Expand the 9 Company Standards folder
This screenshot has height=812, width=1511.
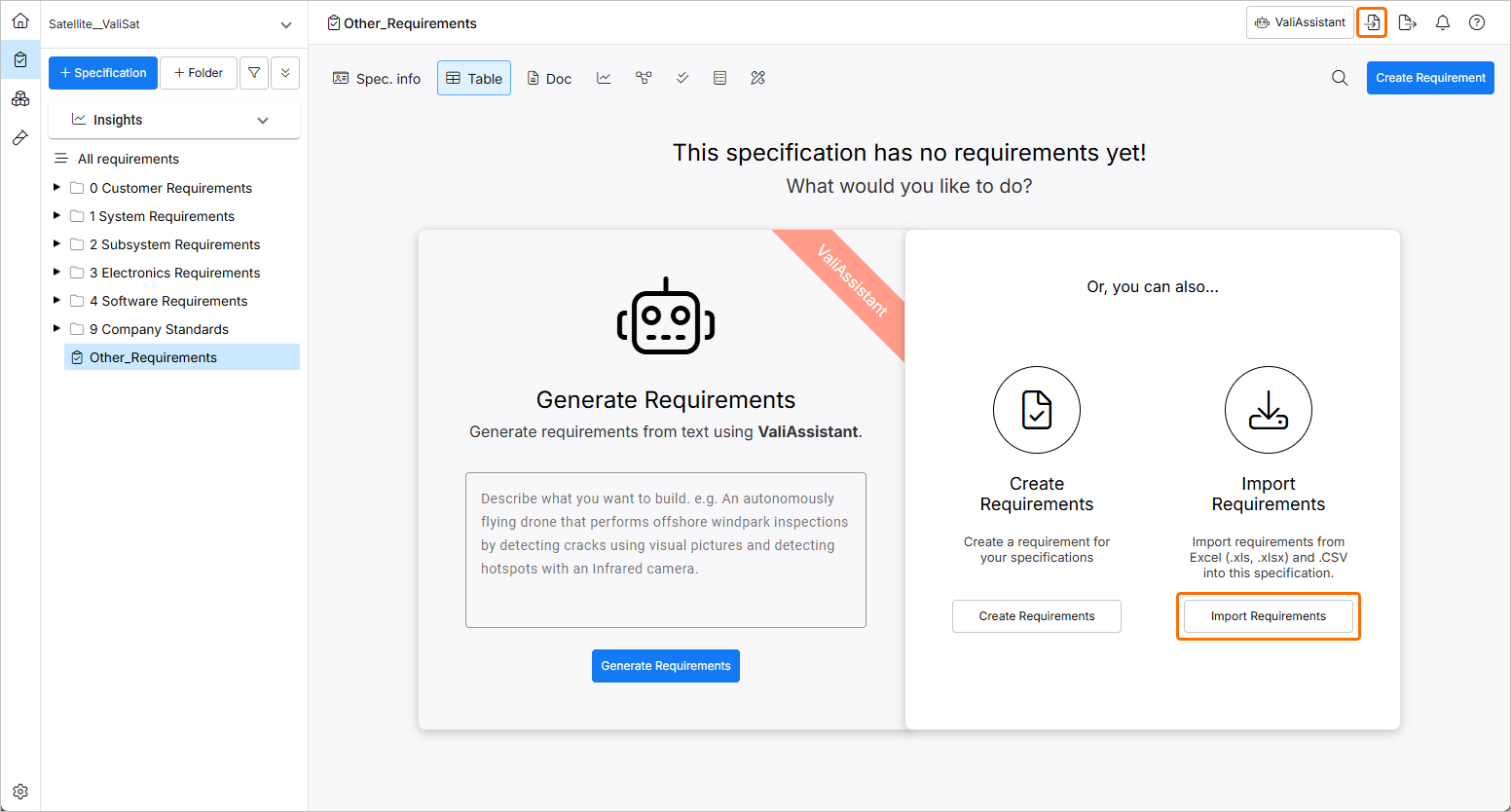click(x=56, y=329)
